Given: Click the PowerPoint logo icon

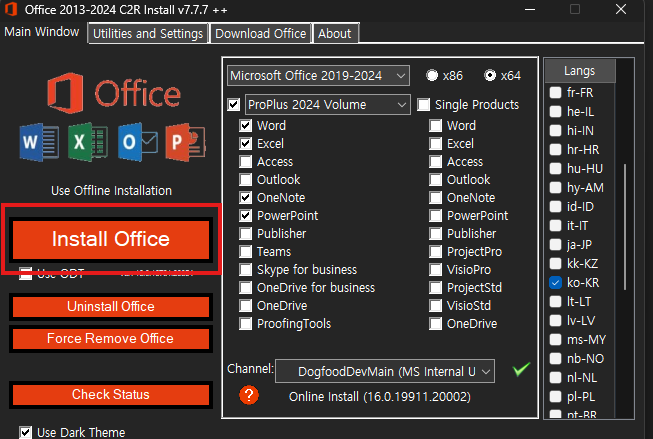Looking at the screenshot, I should 186,142.
